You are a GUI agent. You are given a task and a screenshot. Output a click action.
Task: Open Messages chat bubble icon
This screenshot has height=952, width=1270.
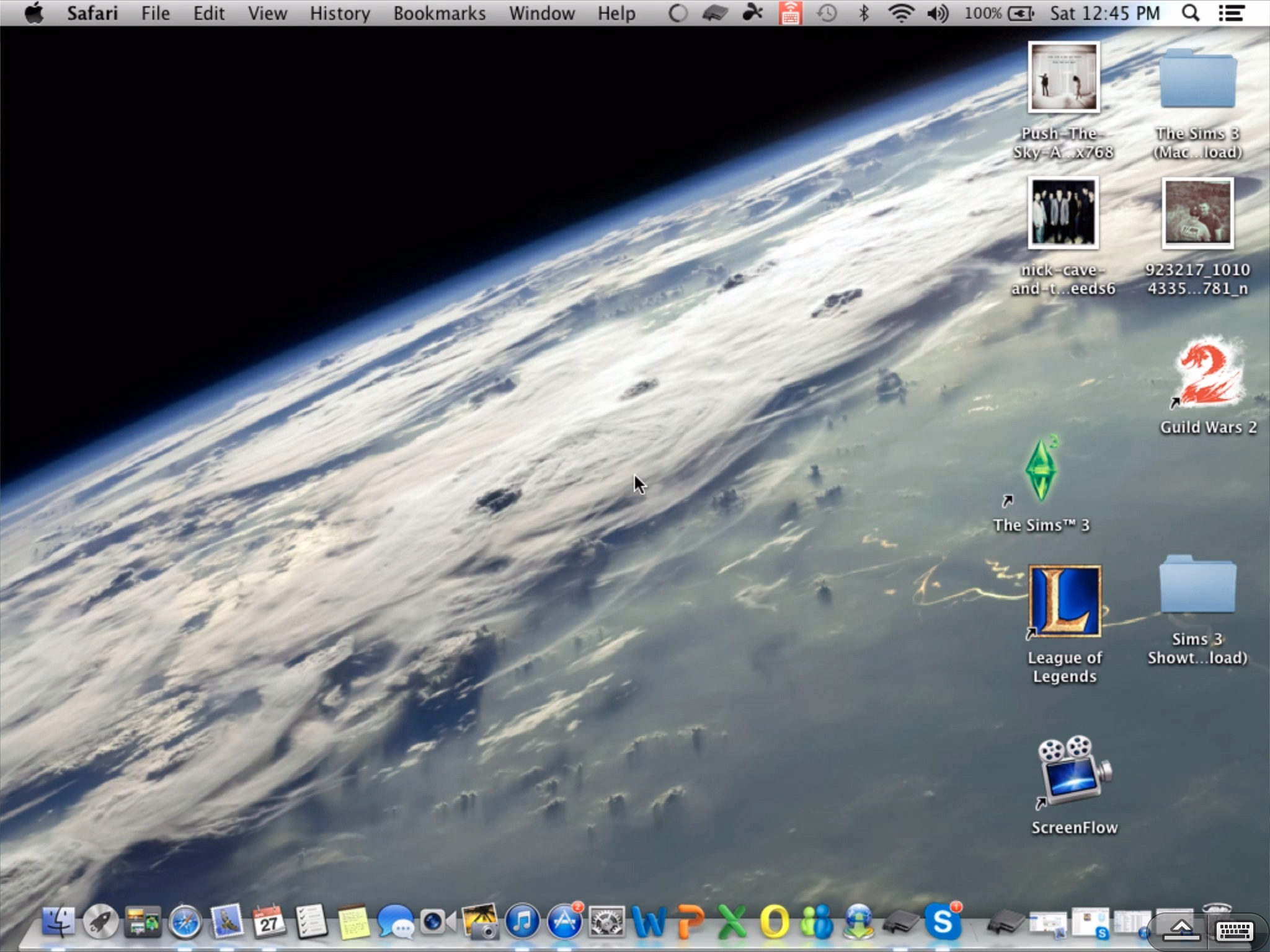click(395, 922)
